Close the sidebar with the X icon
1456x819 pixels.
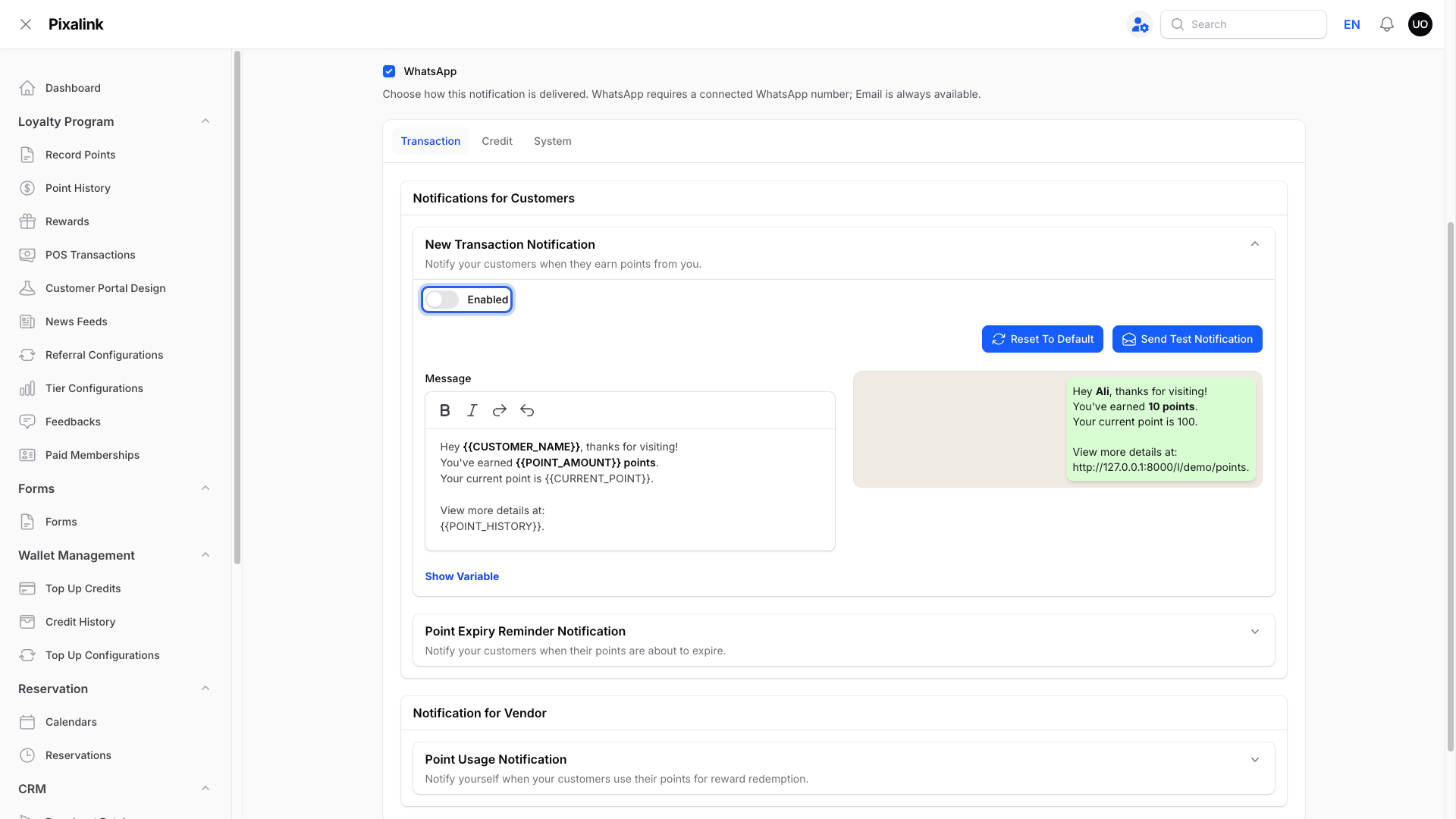click(26, 24)
